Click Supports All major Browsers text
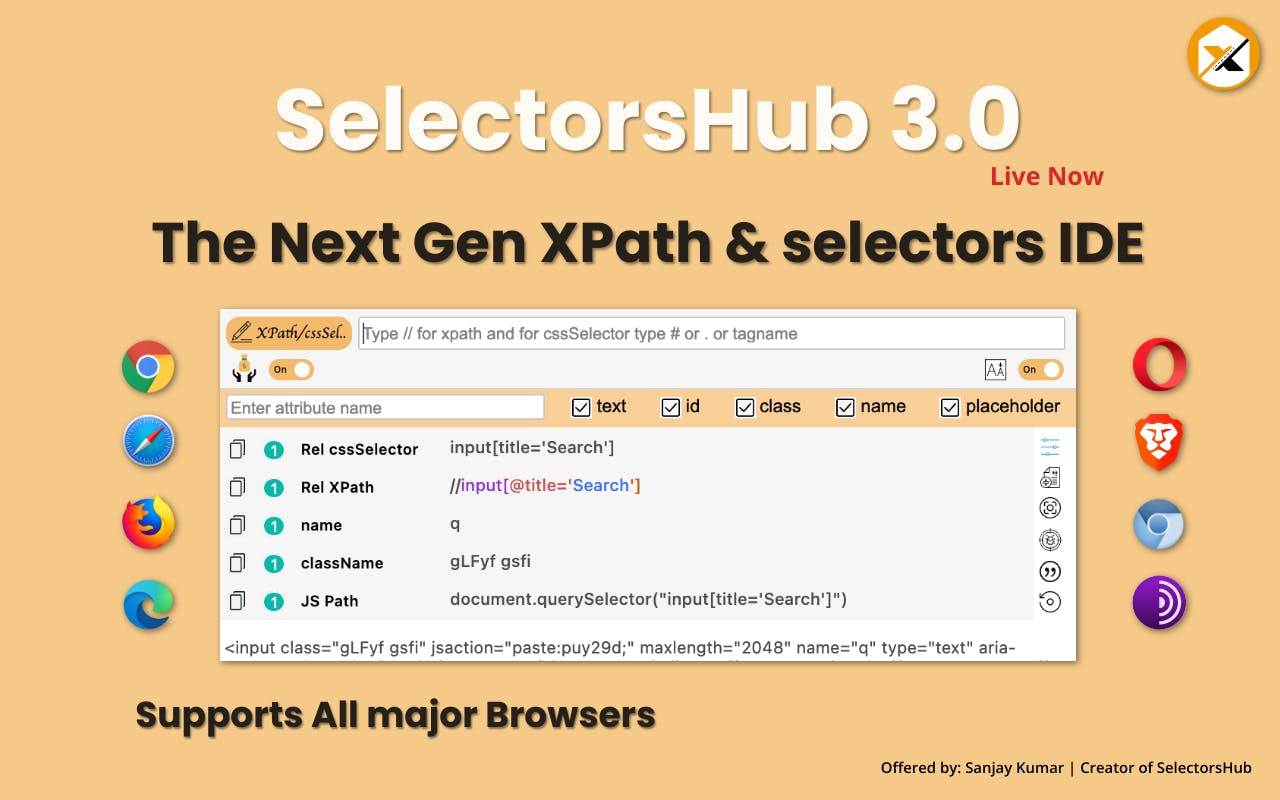Screen dimensions: 1280x800 [396, 715]
